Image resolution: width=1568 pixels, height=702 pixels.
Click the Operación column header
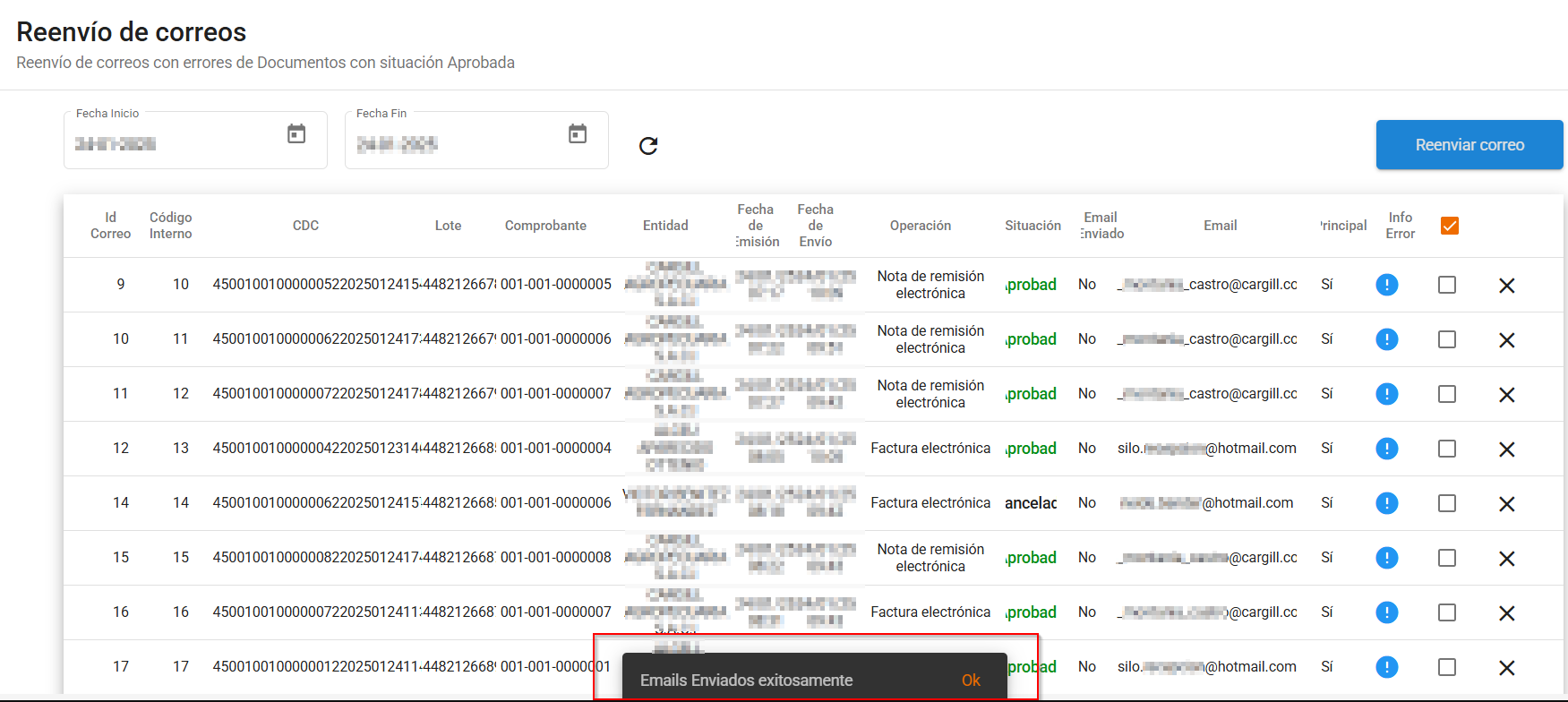(x=921, y=226)
